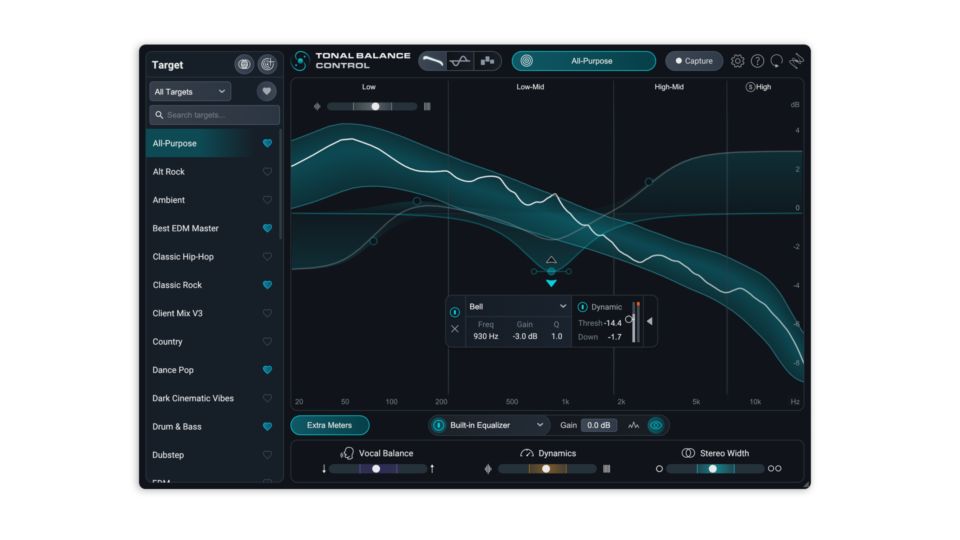Open the All-Purpose target selector
This screenshot has width=960, height=540.
tap(583, 61)
